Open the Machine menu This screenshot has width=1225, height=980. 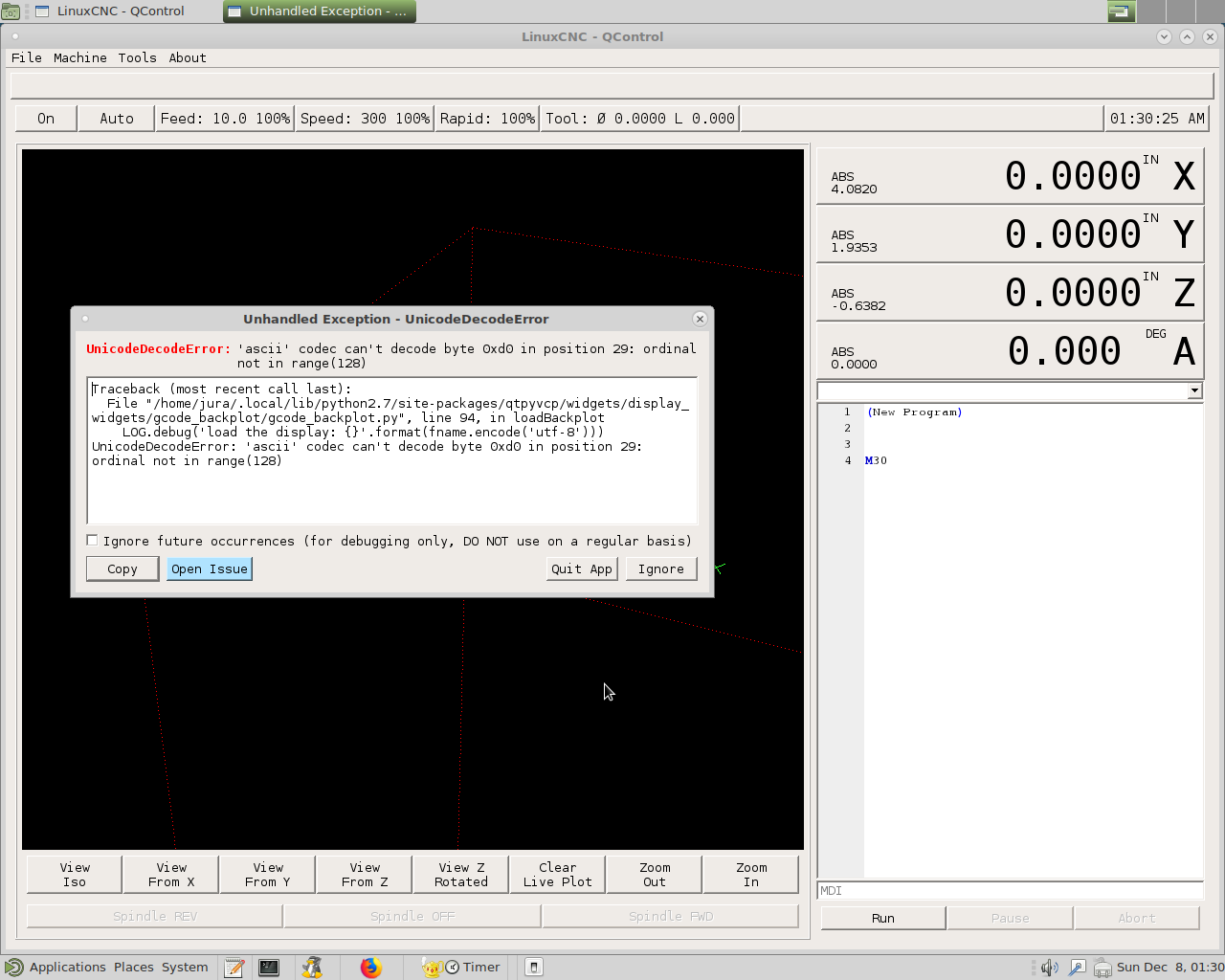pos(80,57)
